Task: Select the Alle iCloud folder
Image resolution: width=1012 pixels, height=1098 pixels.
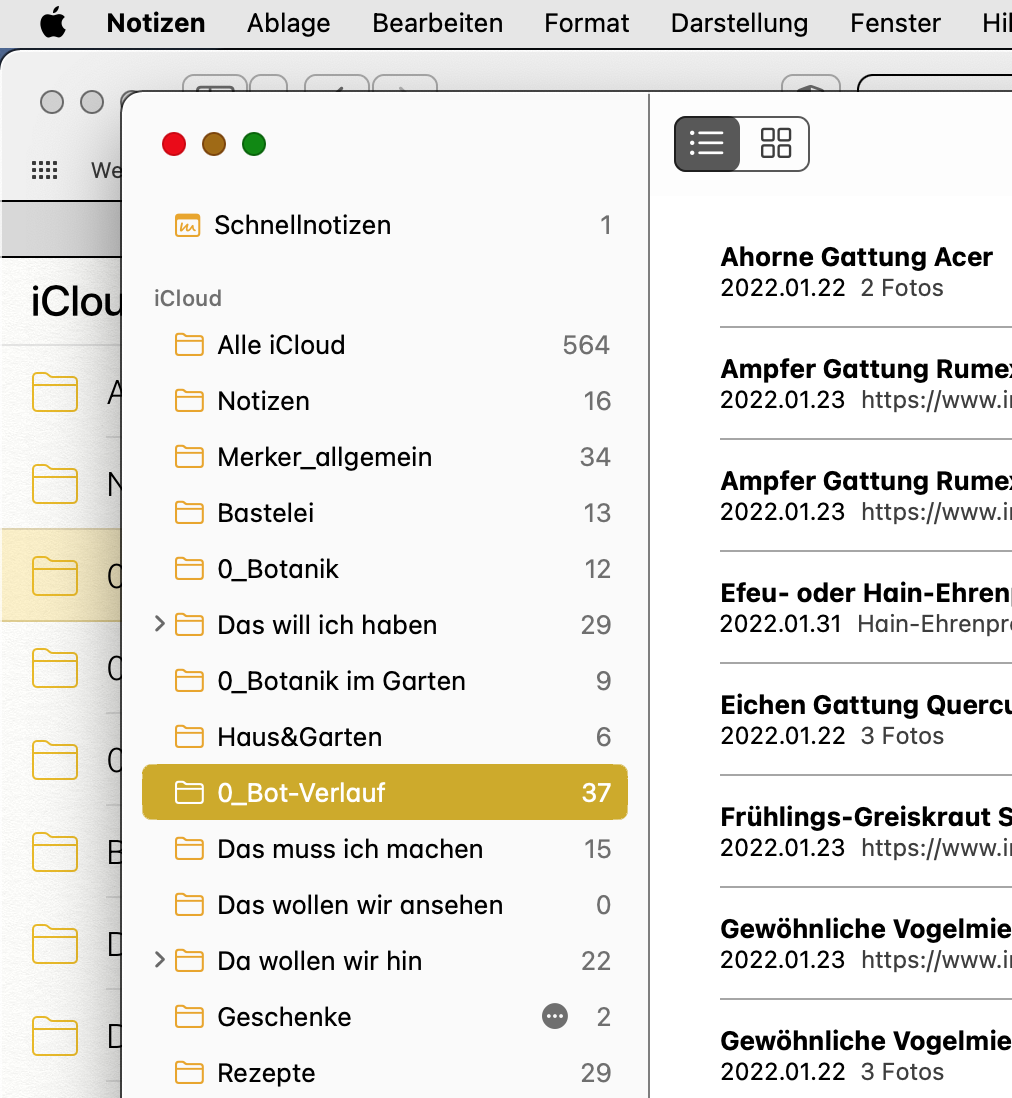Action: (x=384, y=345)
